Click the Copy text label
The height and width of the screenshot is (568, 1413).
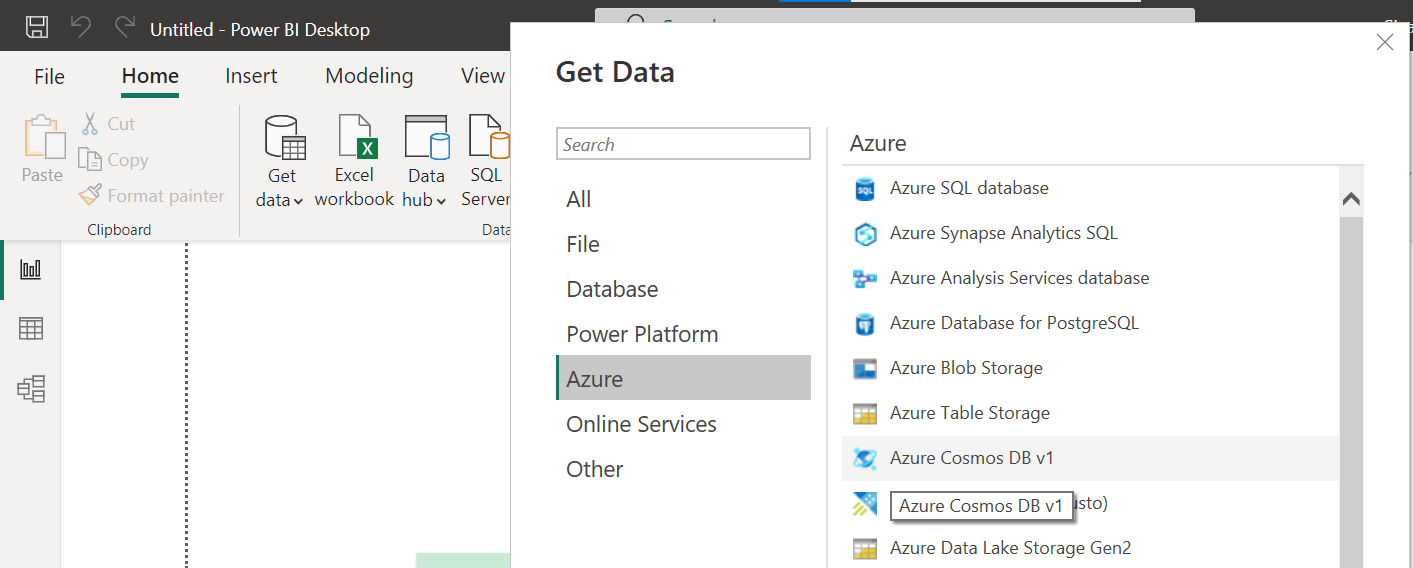[x=128, y=160]
